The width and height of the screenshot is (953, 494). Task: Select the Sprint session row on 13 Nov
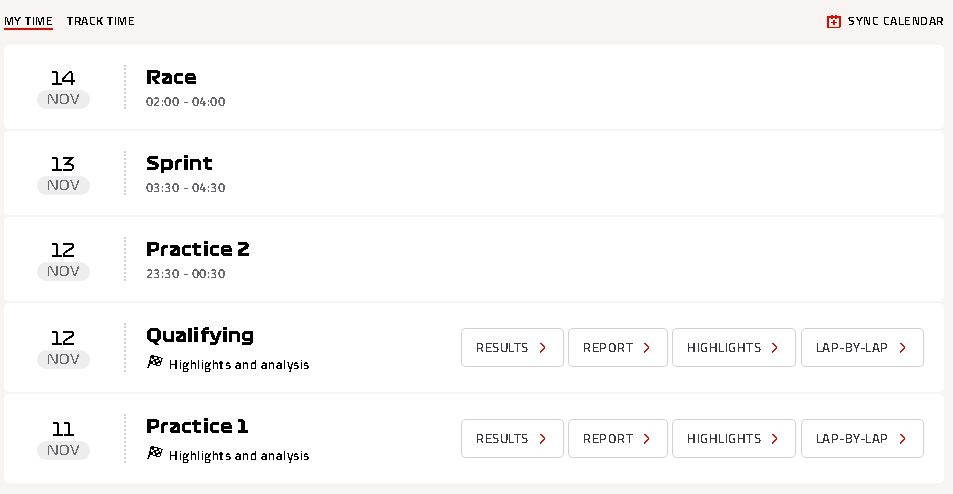(473, 173)
